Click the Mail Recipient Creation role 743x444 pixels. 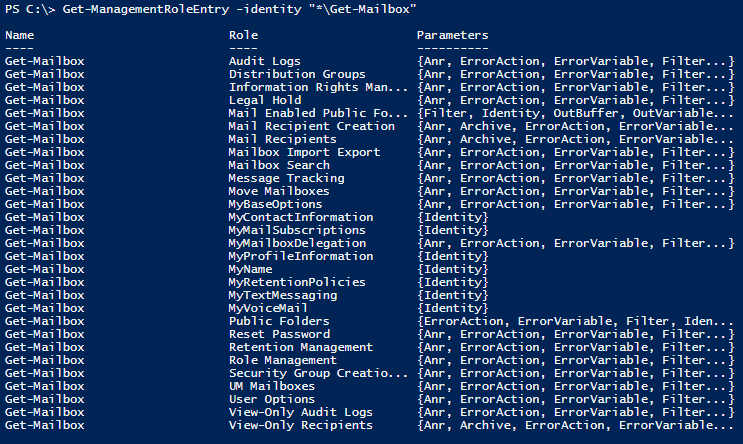311,126
